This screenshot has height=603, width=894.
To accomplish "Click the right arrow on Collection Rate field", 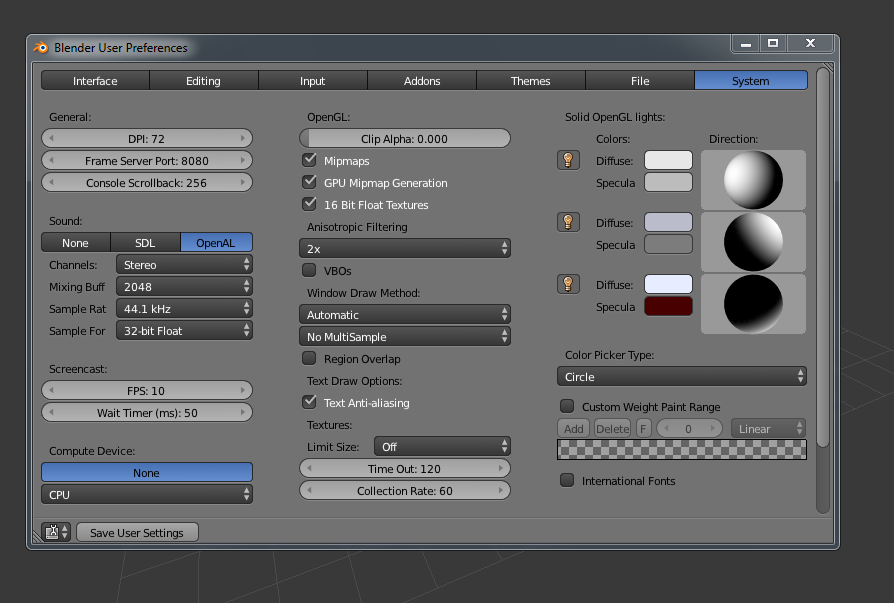I will coord(502,491).
